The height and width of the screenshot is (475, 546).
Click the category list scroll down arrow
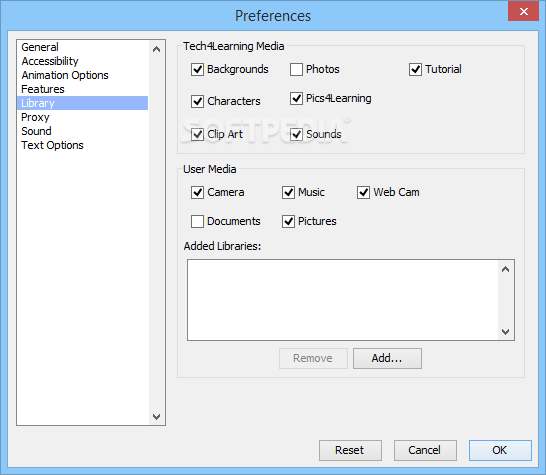click(157, 416)
